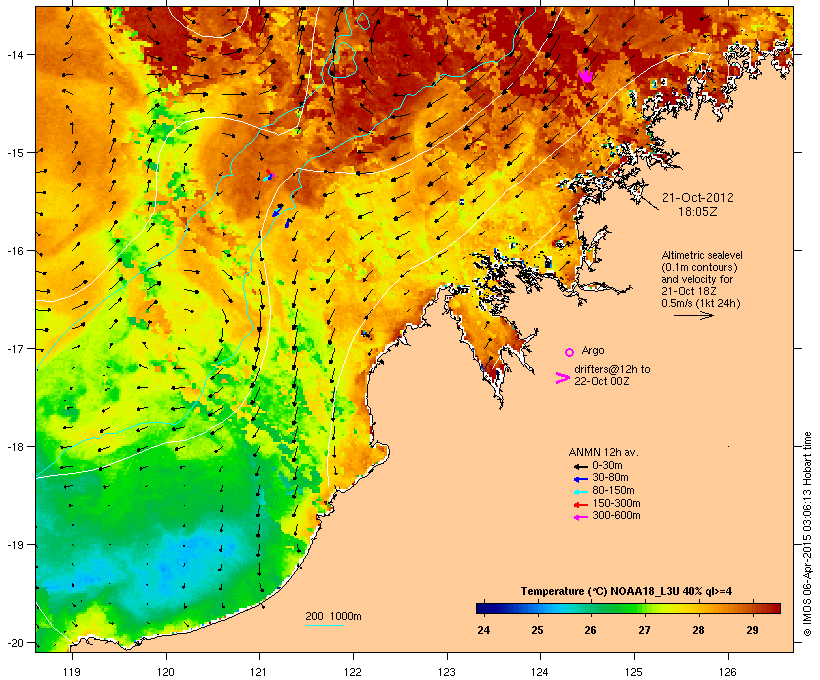Click the magenta drifters arrowhead legend symbol
Image resolution: width=820 pixels, height=680 pixels.
563,378
